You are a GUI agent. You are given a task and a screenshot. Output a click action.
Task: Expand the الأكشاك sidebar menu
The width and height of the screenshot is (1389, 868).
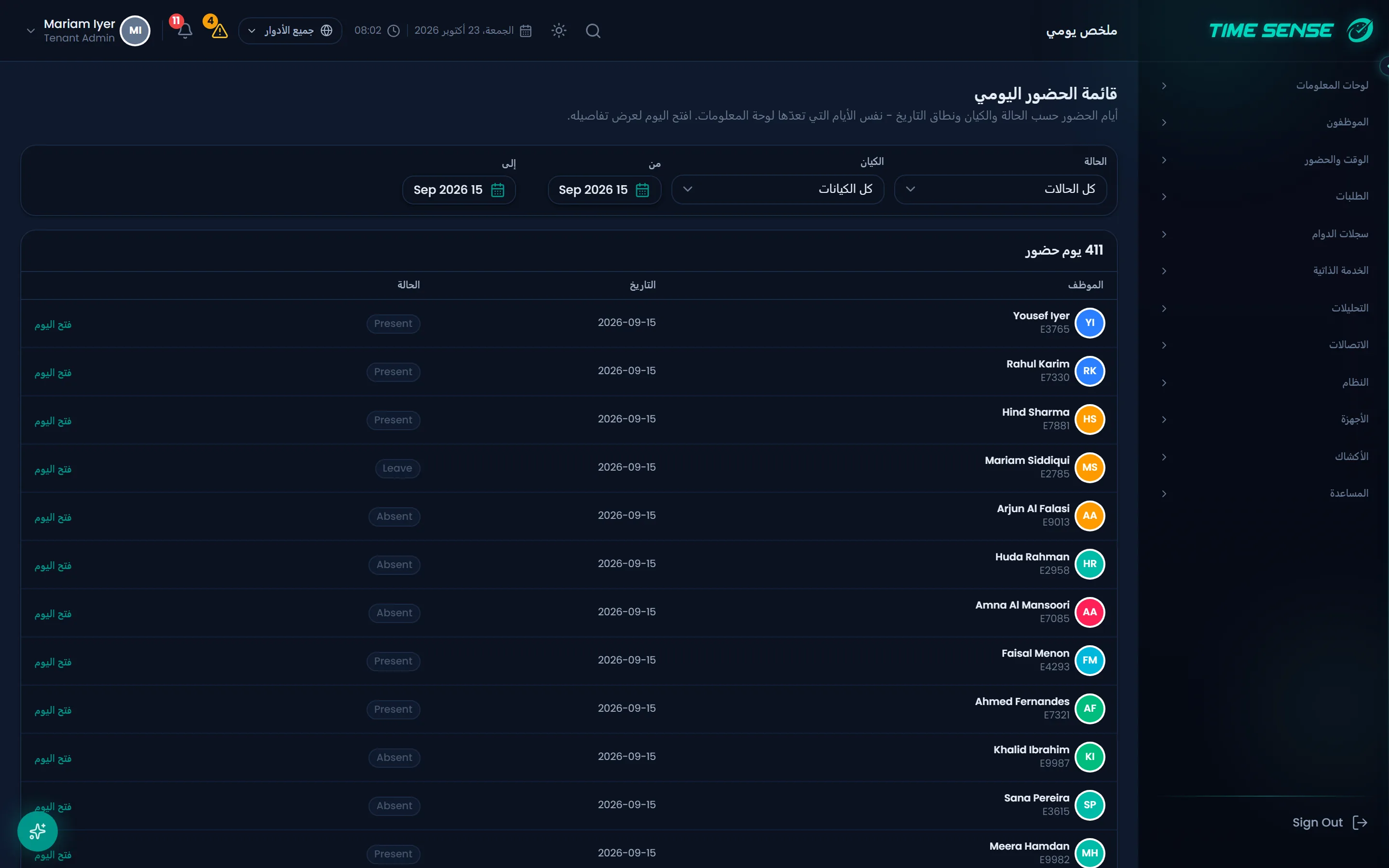(1265, 457)
